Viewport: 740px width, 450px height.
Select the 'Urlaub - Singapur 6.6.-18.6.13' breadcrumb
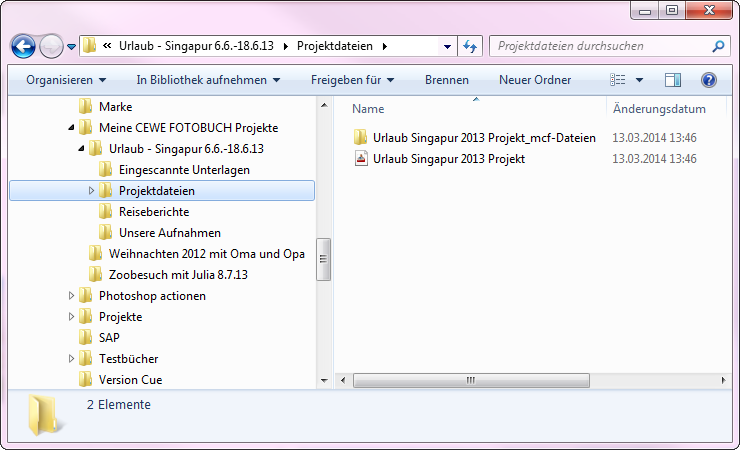(x=196, y=46)
